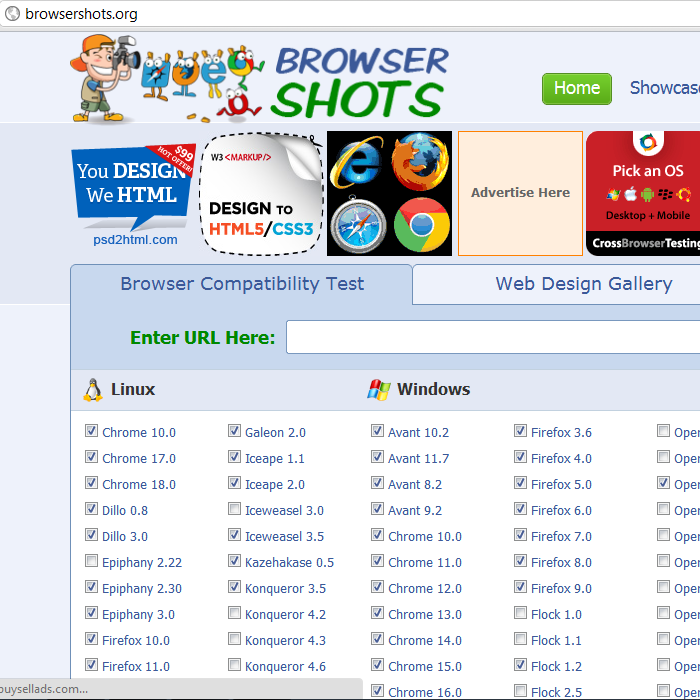Toggle Firefox 6.0 checkbox
The height and width of the screenshot is (700, 700).
(x=520, y=508)
